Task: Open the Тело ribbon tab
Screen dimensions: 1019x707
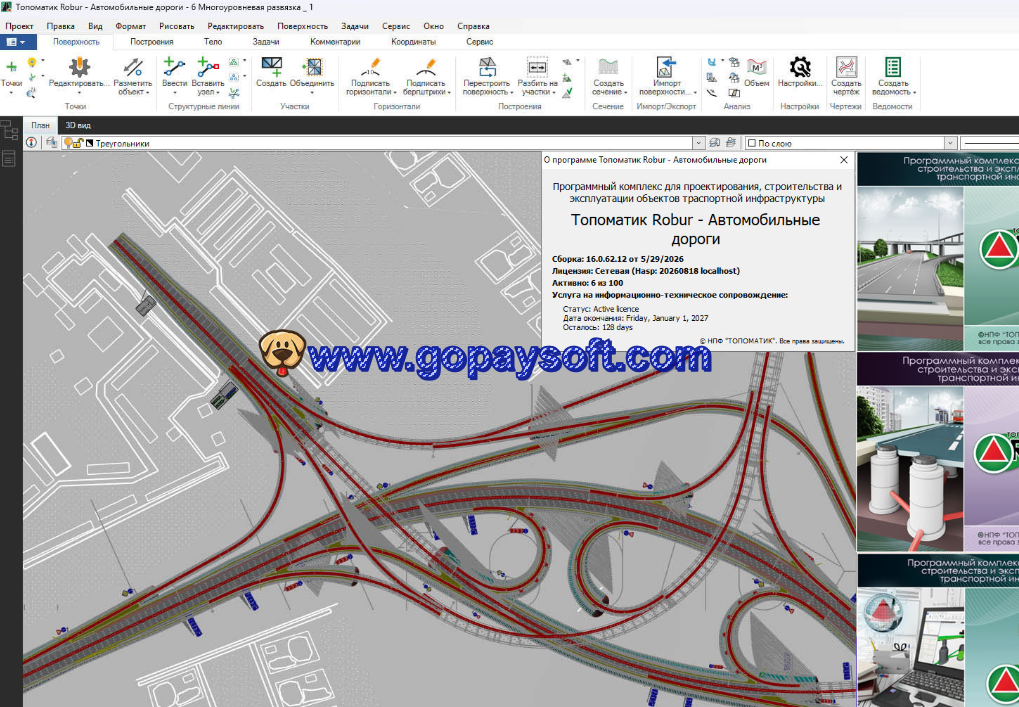Action: click(x=213, y=42)
